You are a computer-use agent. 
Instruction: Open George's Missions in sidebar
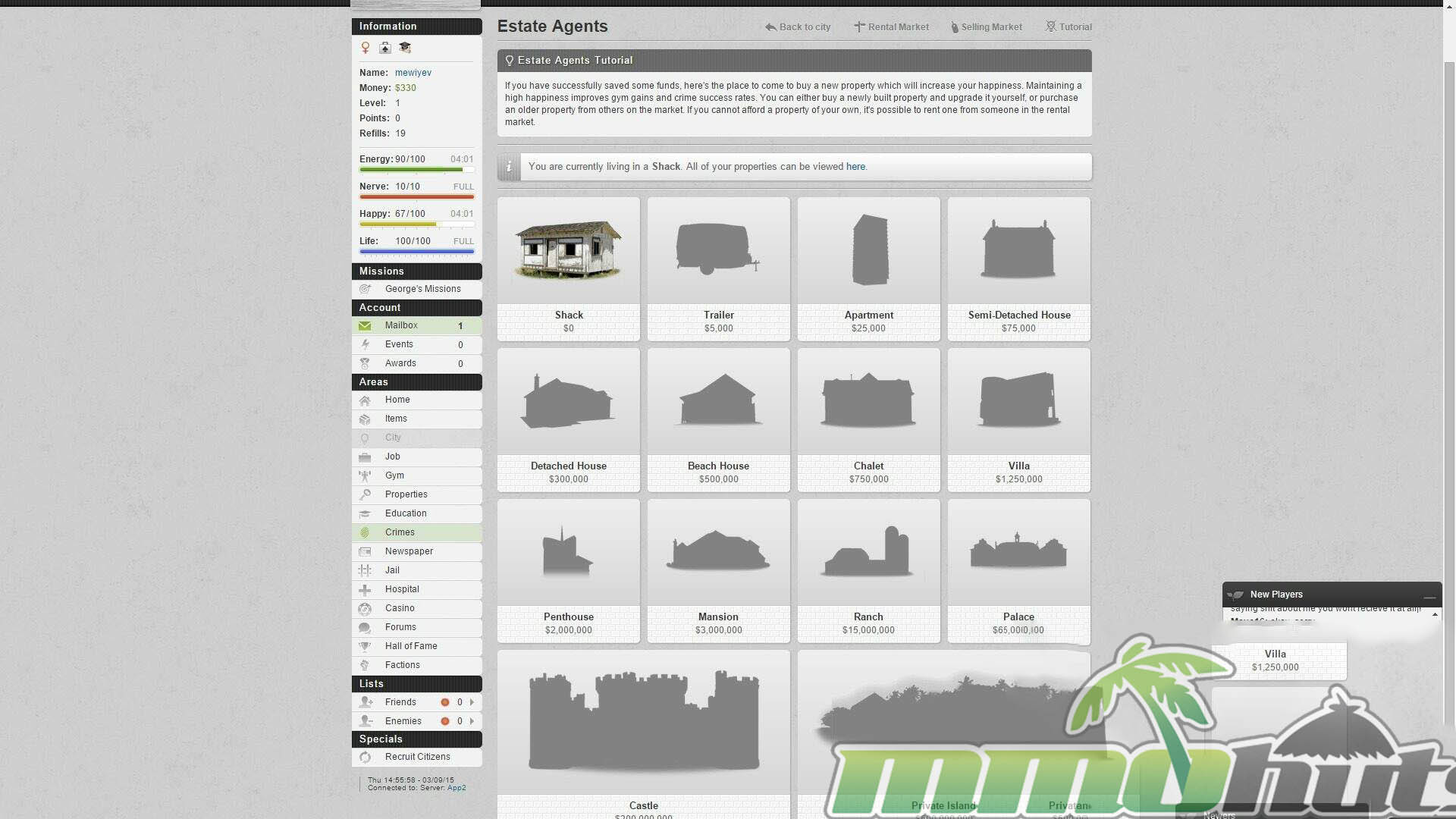coord(422,289)
